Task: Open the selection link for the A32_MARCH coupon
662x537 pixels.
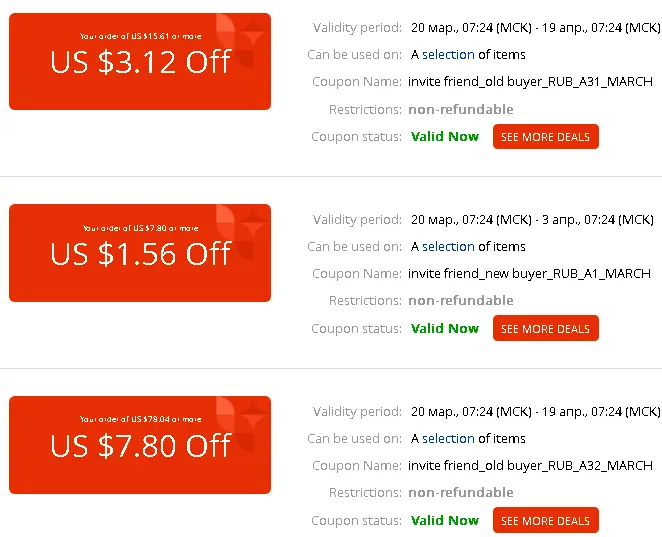Action: point(448,439)
